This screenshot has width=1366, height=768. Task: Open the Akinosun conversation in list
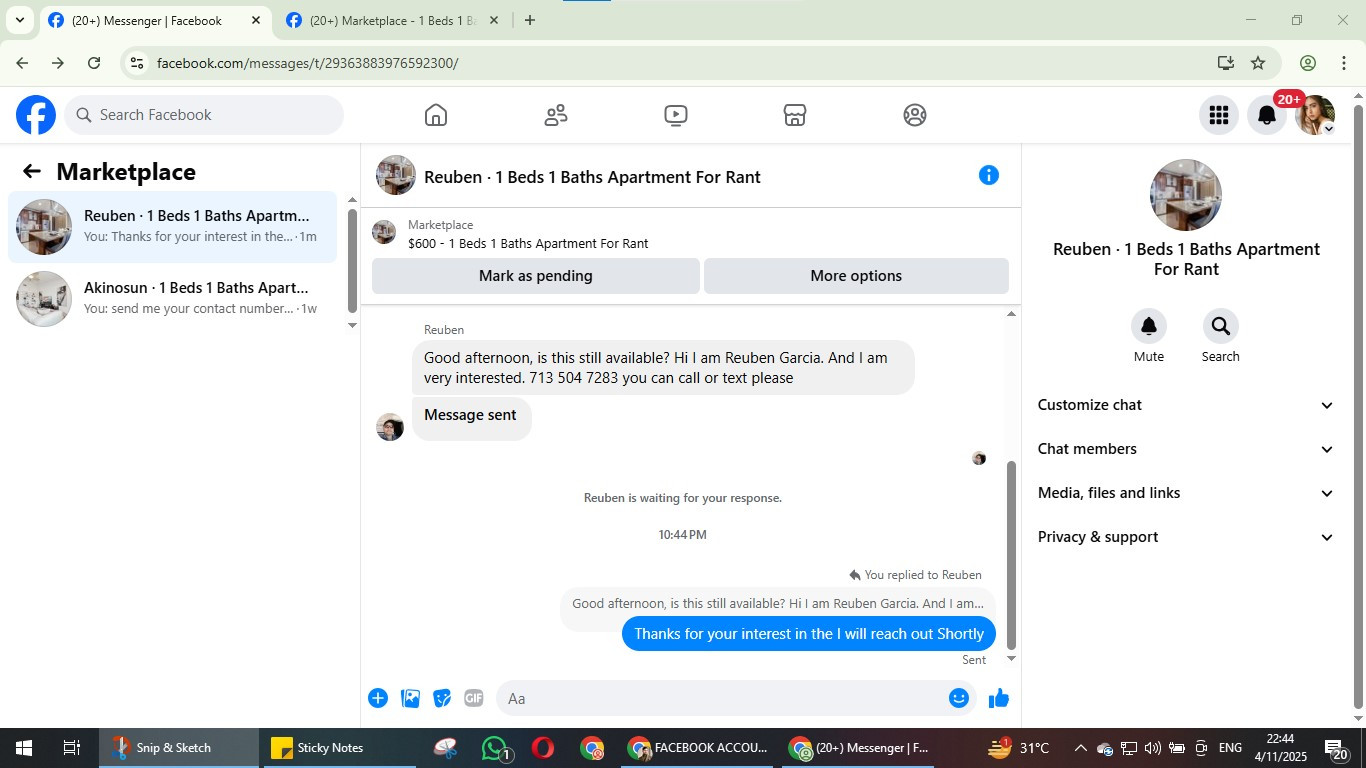coord(172,299)
